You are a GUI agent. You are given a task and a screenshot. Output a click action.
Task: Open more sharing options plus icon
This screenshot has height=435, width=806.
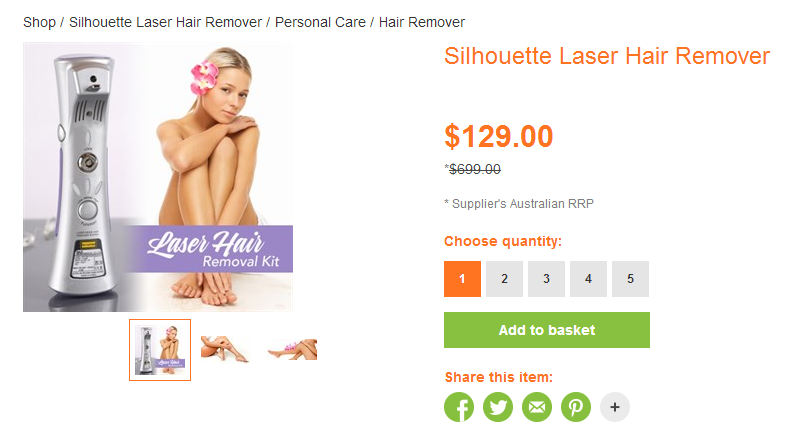pyautogui.click(x=615, y=407)
